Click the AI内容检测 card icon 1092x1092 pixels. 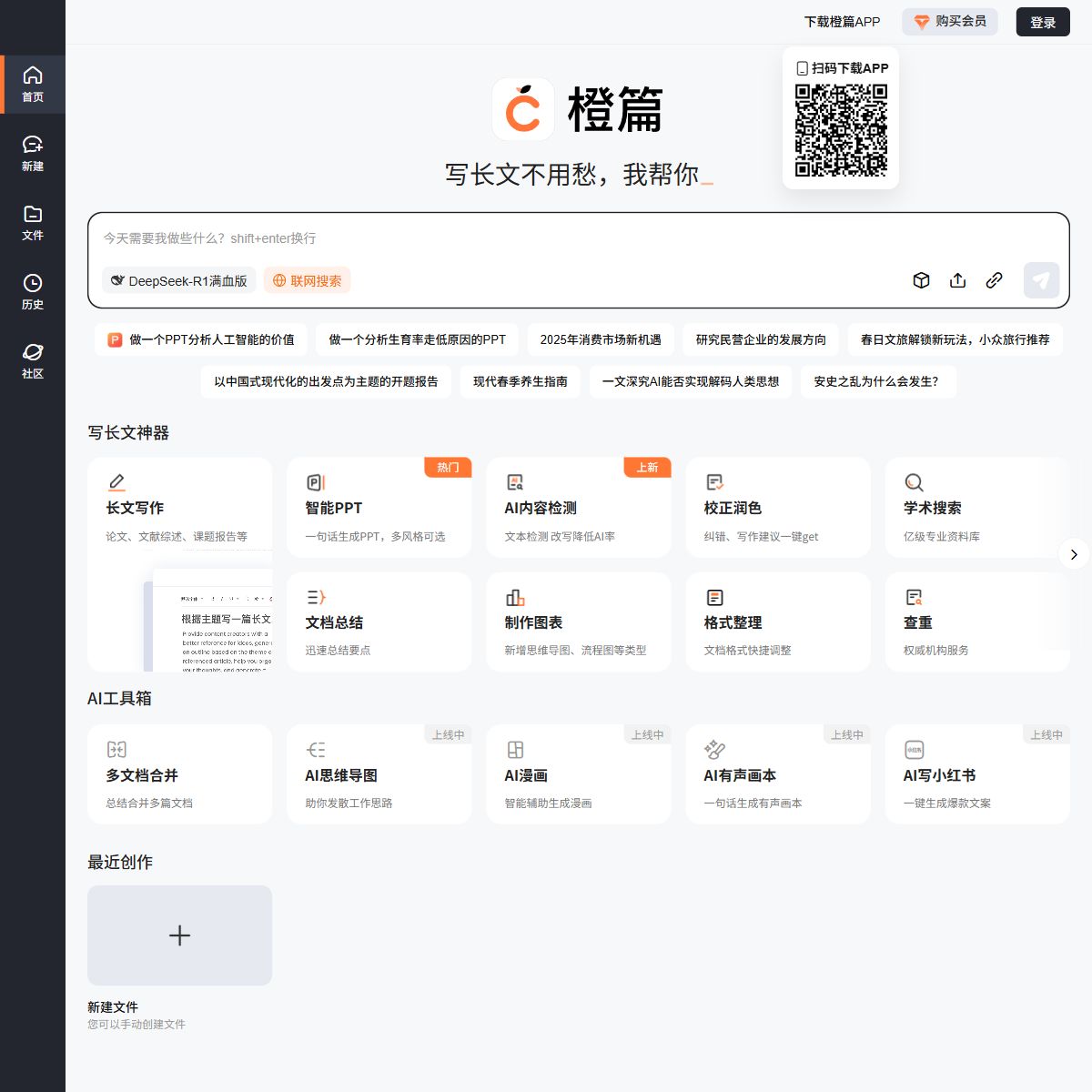(x=515, y=482)
